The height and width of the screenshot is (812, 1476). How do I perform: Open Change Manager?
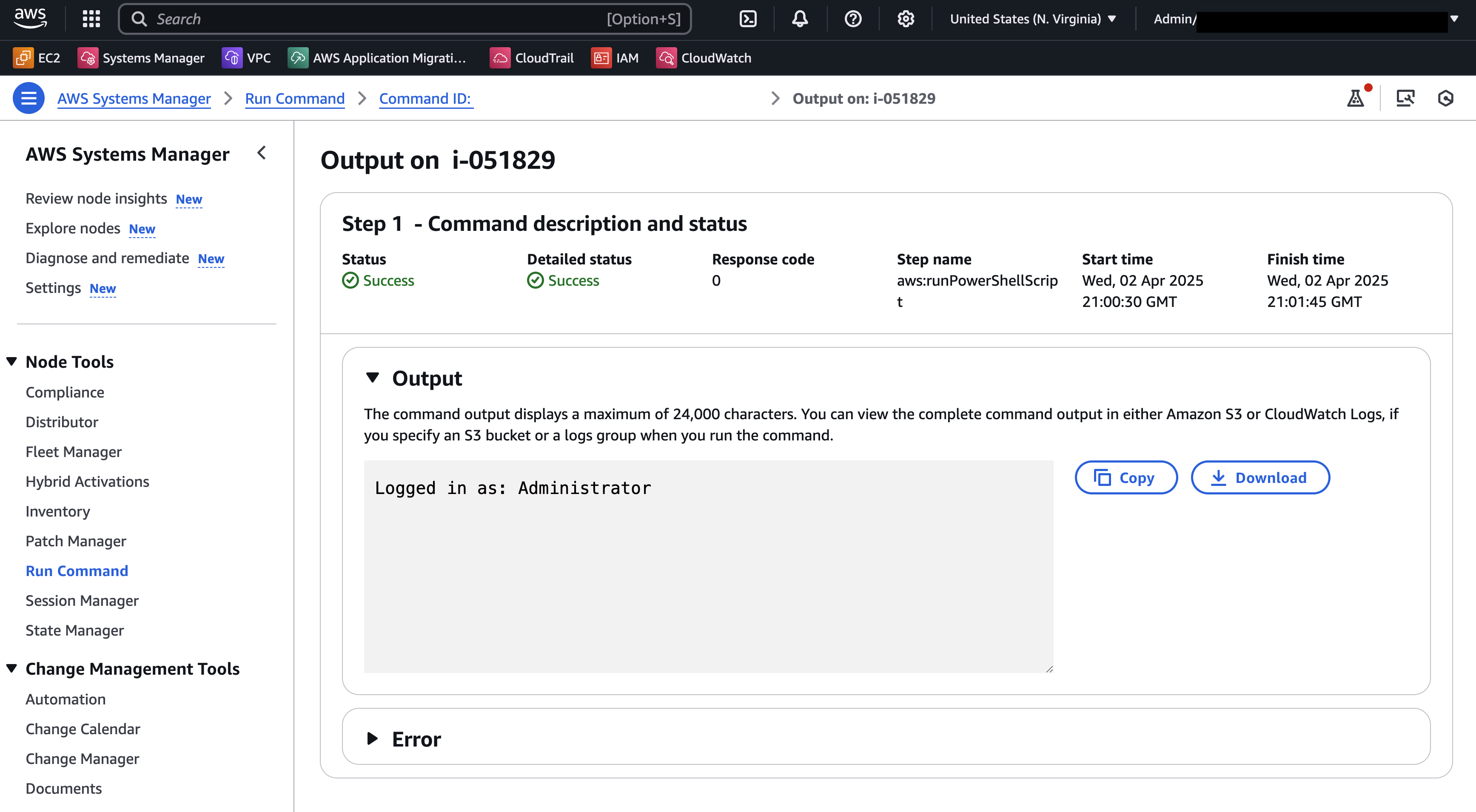[x=83, y=759]
